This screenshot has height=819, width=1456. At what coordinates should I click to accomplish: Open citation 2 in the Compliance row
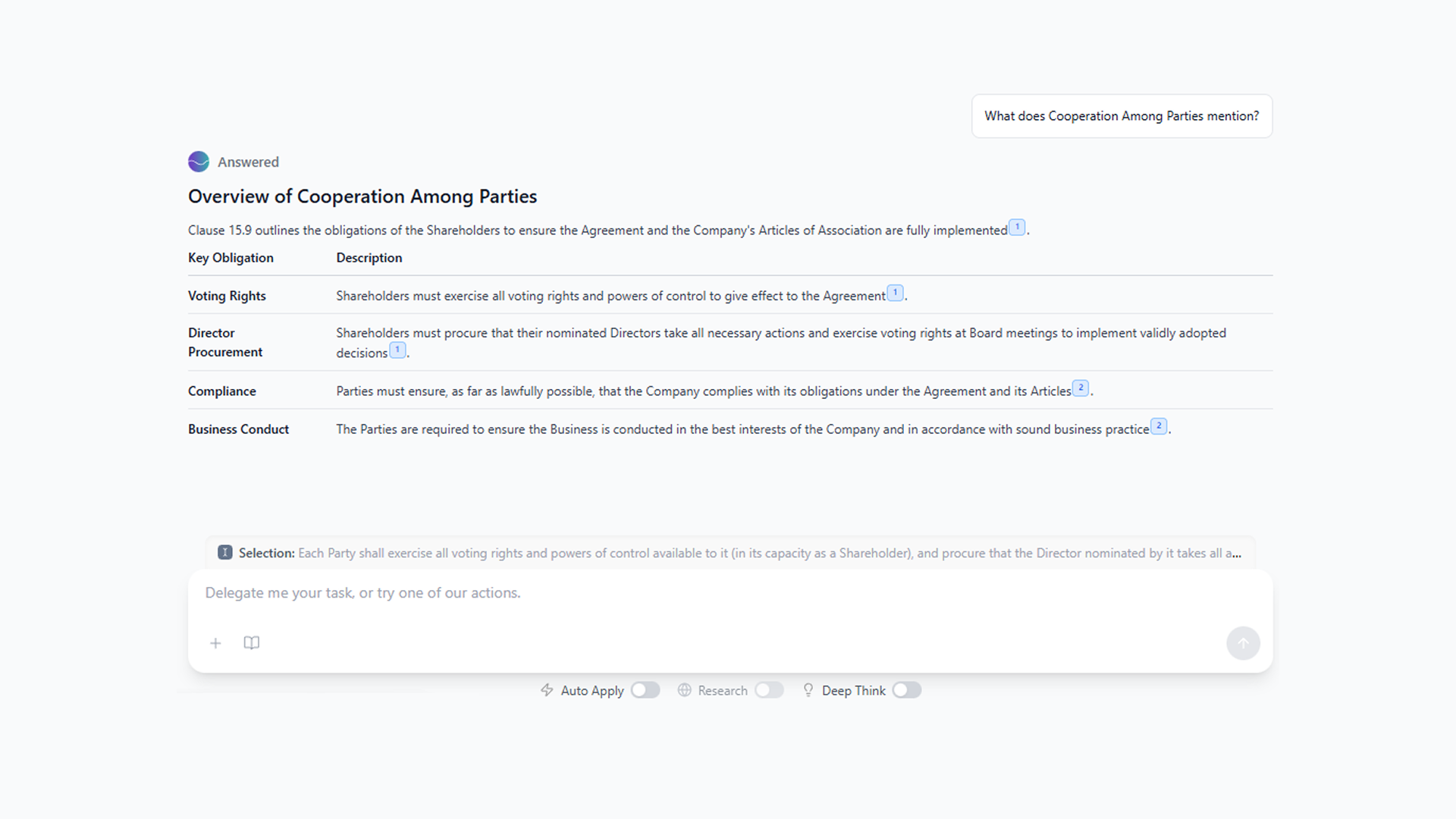tap(1080, 388)
